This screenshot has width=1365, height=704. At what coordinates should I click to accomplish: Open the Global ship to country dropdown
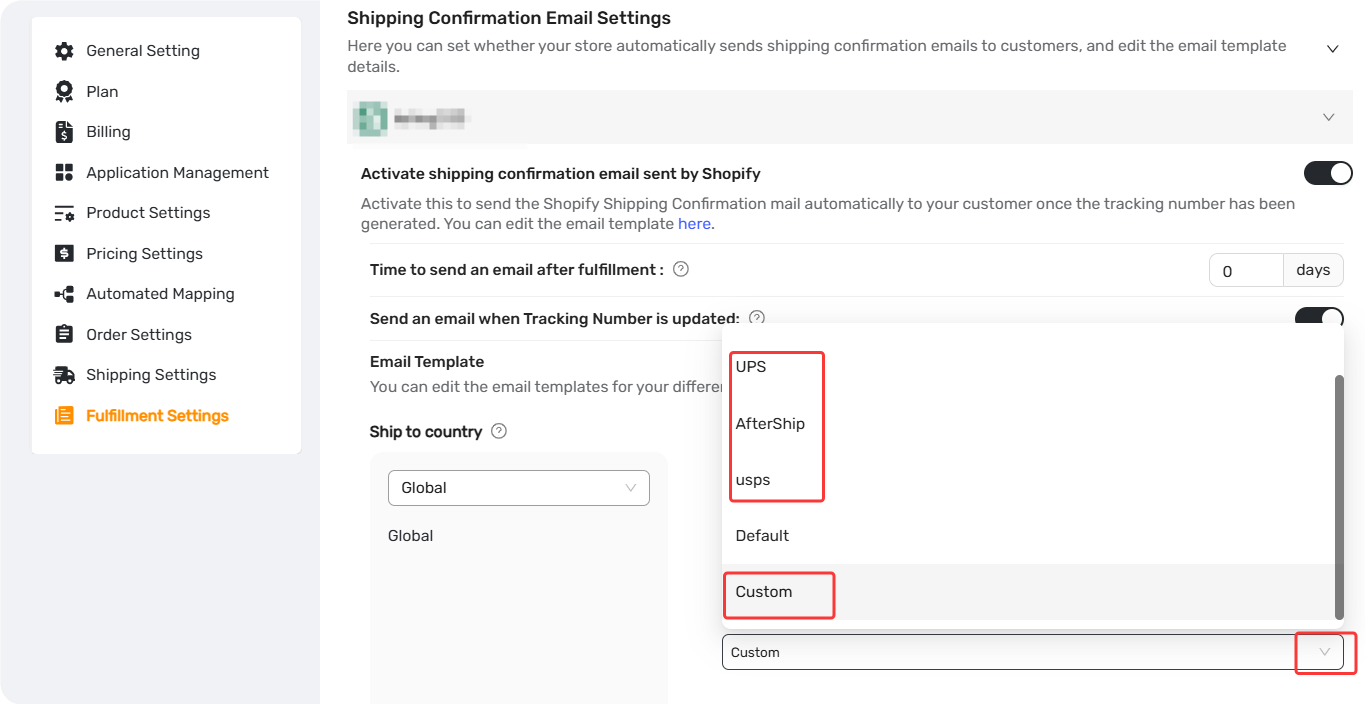tap(519, 488)
